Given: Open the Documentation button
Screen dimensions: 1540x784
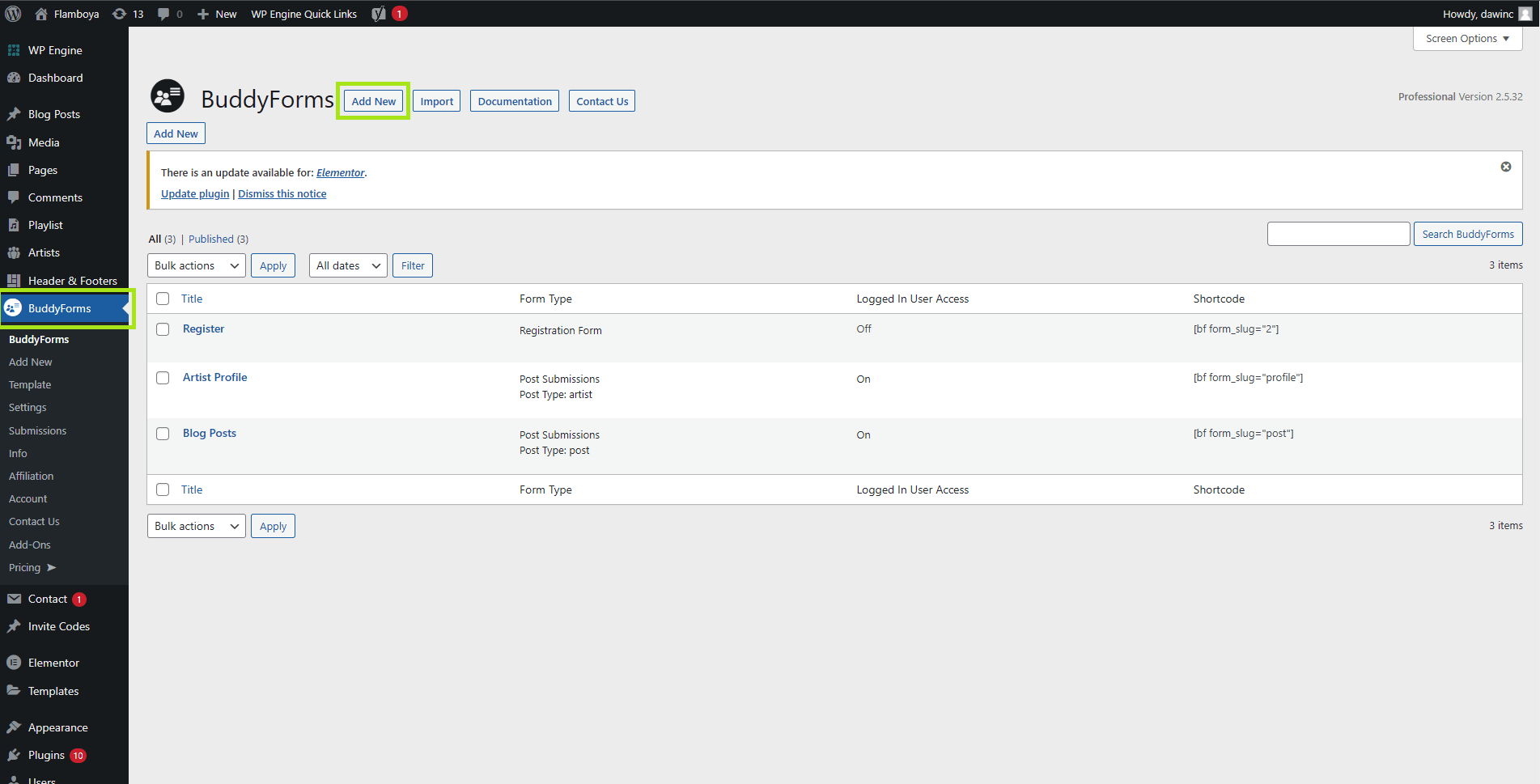Looking at the screenshot, I should click(x=515, y=101).
